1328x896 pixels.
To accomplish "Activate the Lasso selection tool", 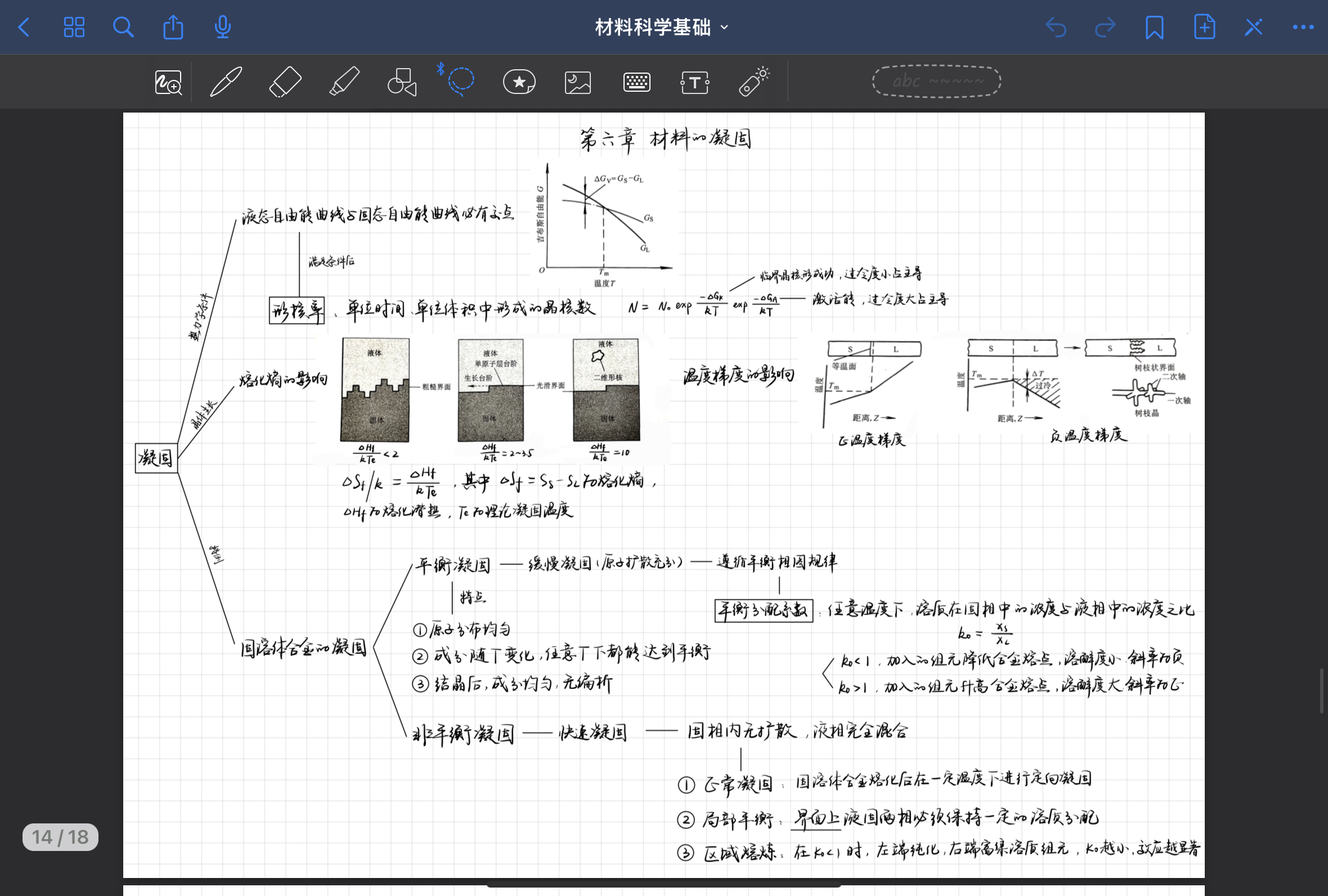I will [x=460, y=80].
